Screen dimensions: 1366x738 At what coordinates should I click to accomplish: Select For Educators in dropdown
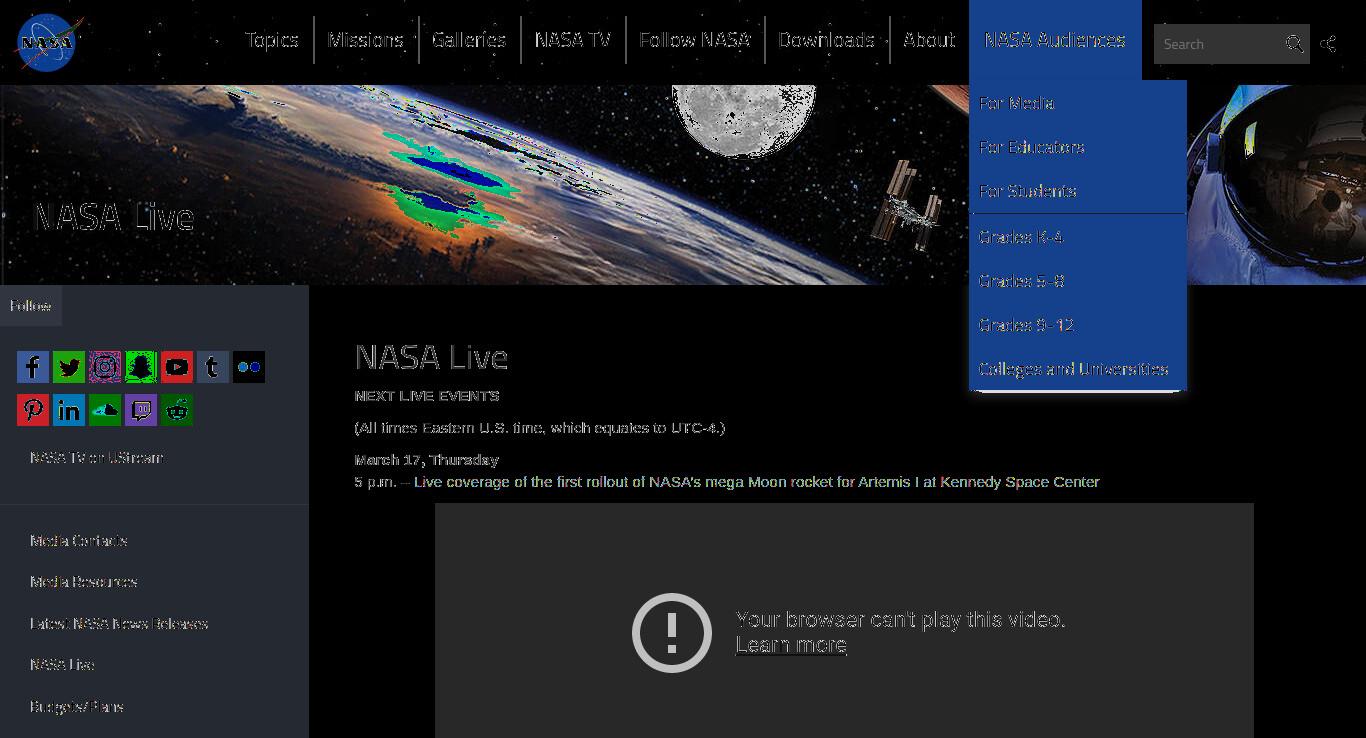pyautogui.click(x=1077, y=147)
